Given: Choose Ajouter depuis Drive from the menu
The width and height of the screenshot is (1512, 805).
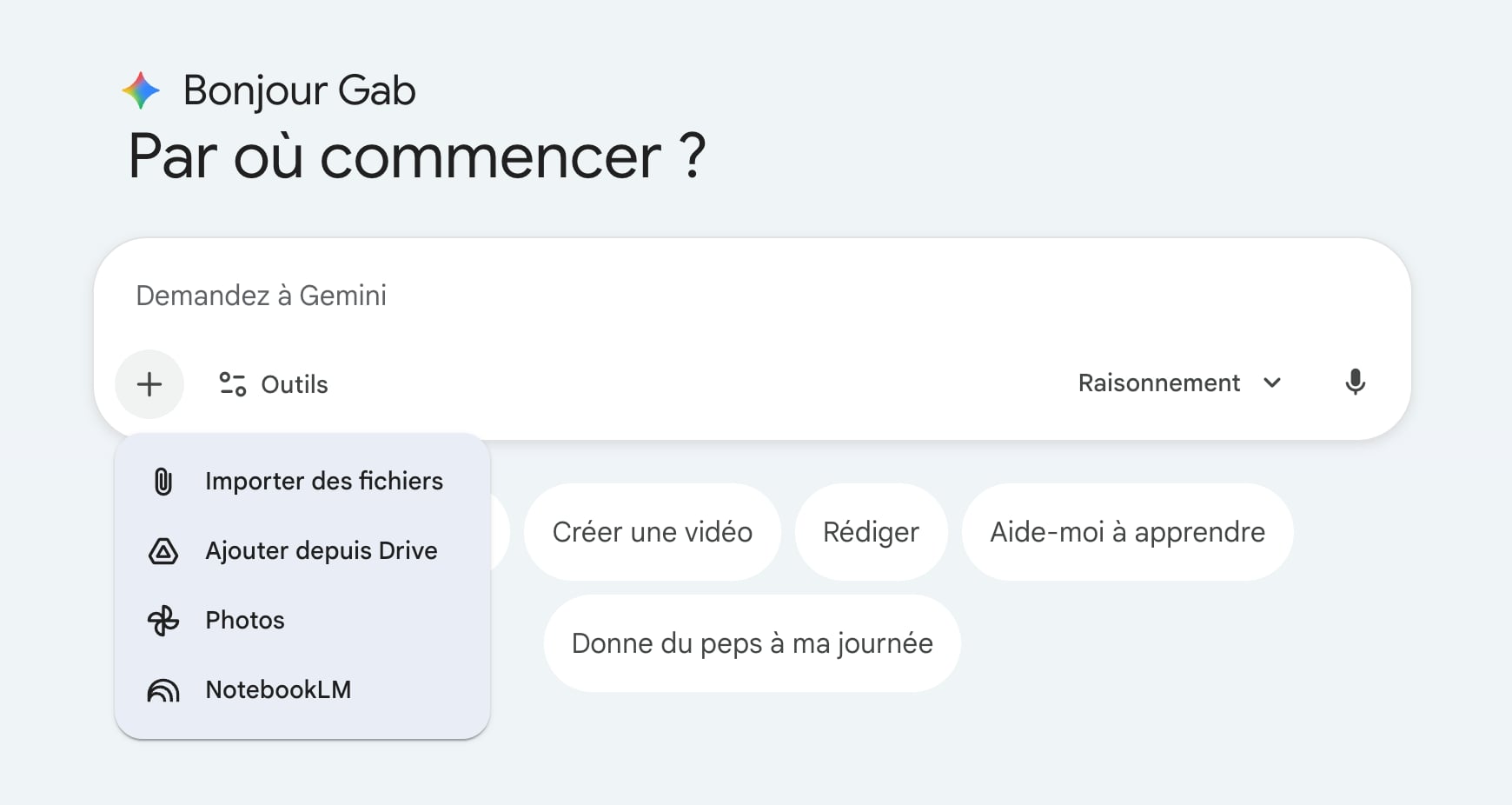Looking at the screenshot, I should click(x=321, y=551).
